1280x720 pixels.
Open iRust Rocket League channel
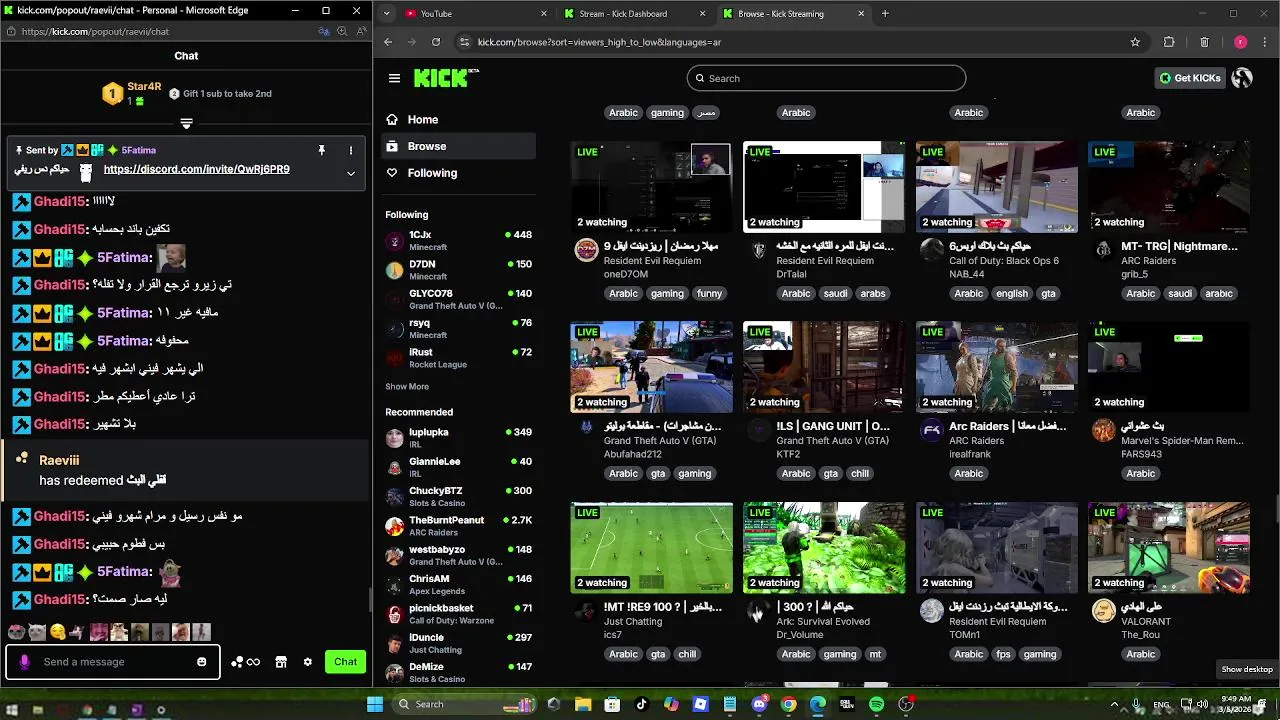pyautogui.click(x=459, y=358)
